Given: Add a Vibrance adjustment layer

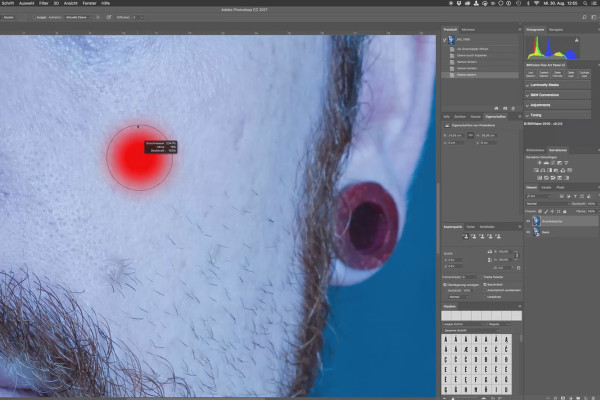Looking at the screenshot, I should pyautogui.click(x=566, y=163).
